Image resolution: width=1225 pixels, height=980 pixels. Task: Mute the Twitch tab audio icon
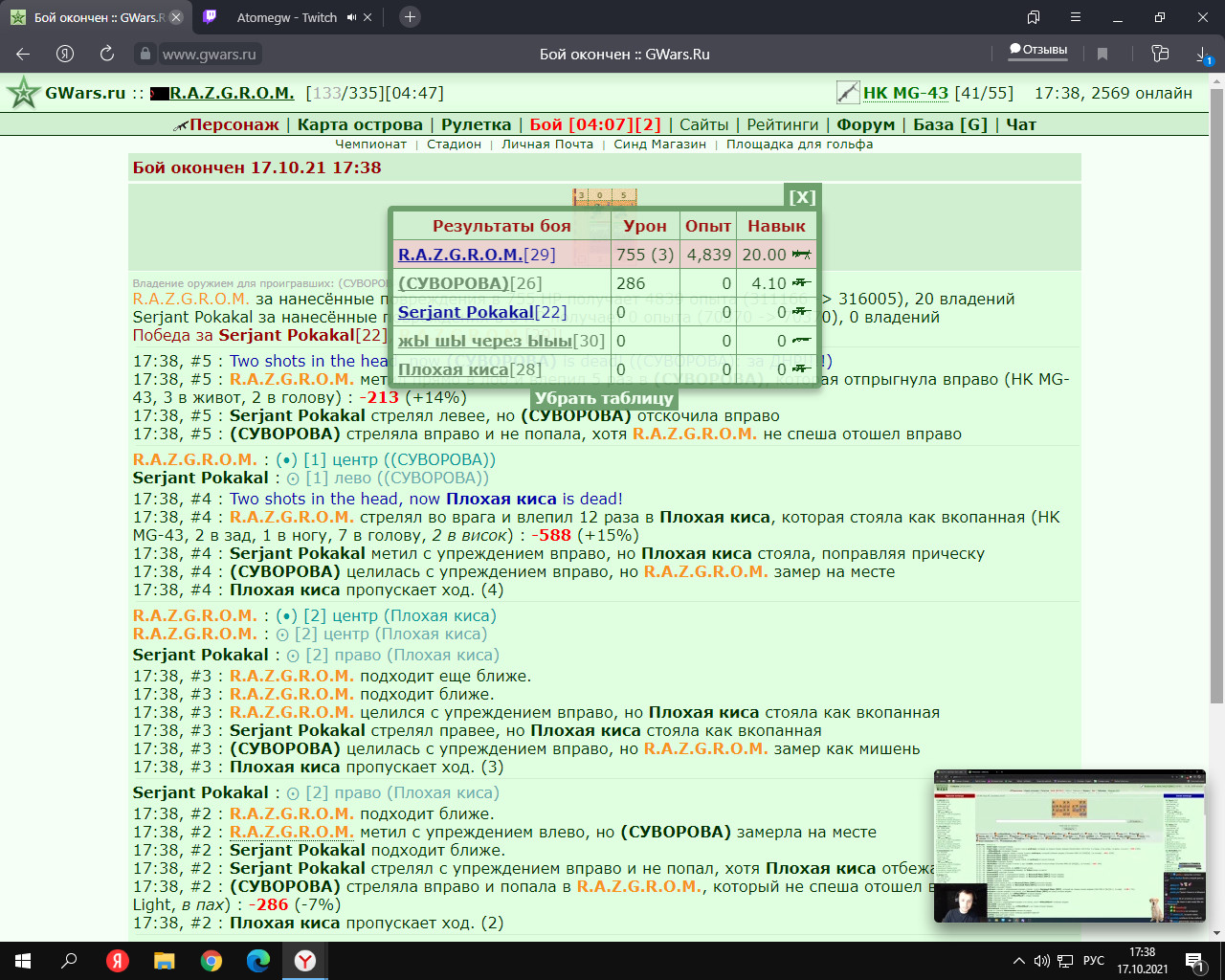coord(352,17)
